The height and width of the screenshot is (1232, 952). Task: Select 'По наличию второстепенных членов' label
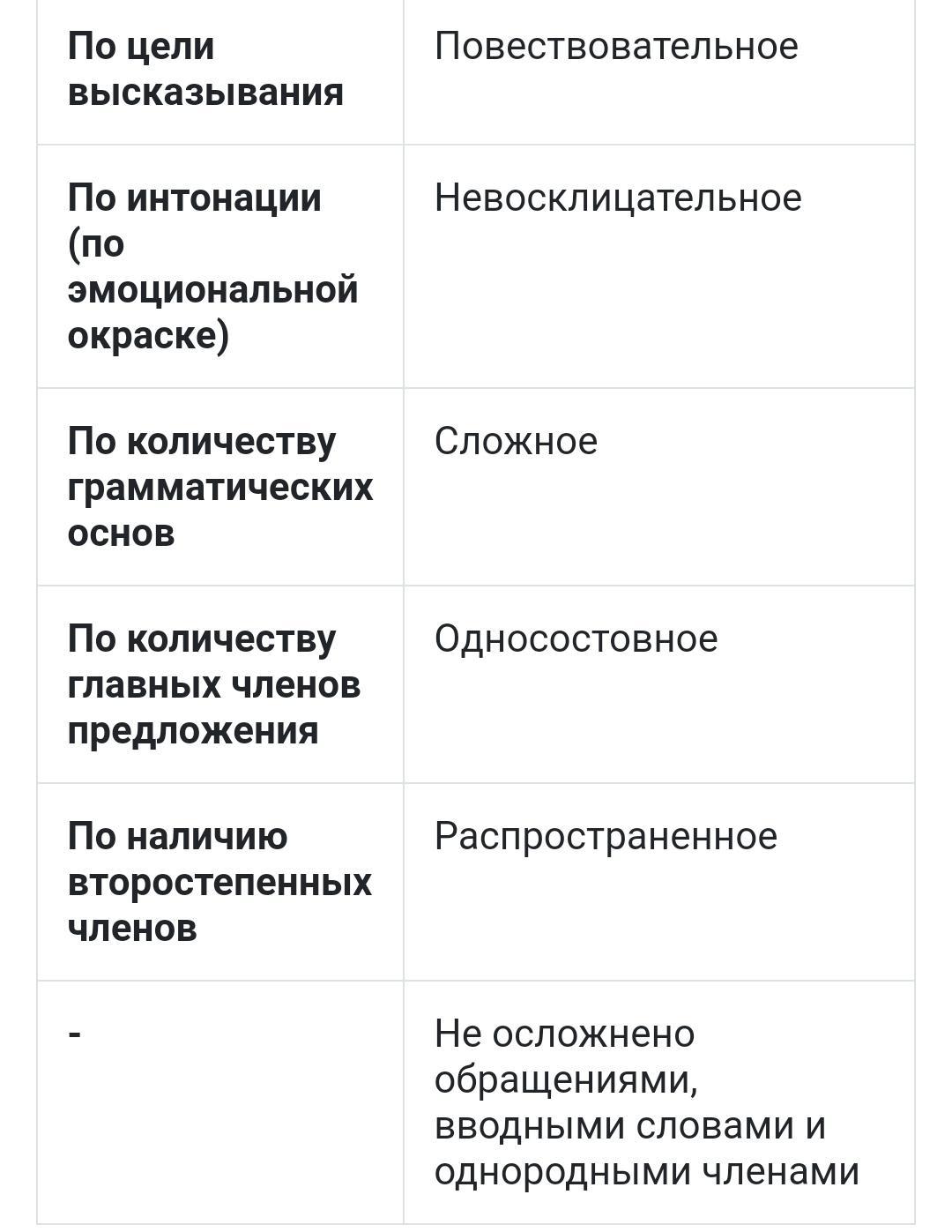(219, 882)
